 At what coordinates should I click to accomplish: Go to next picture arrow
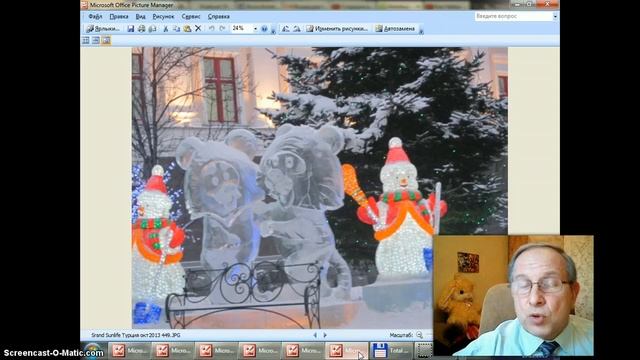click(325, 335)
